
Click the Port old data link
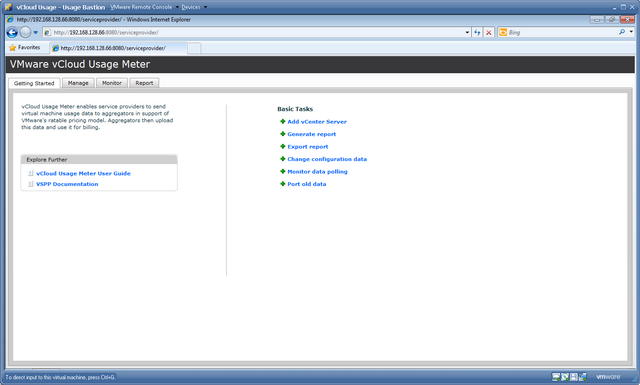click(x=307, y=184)
